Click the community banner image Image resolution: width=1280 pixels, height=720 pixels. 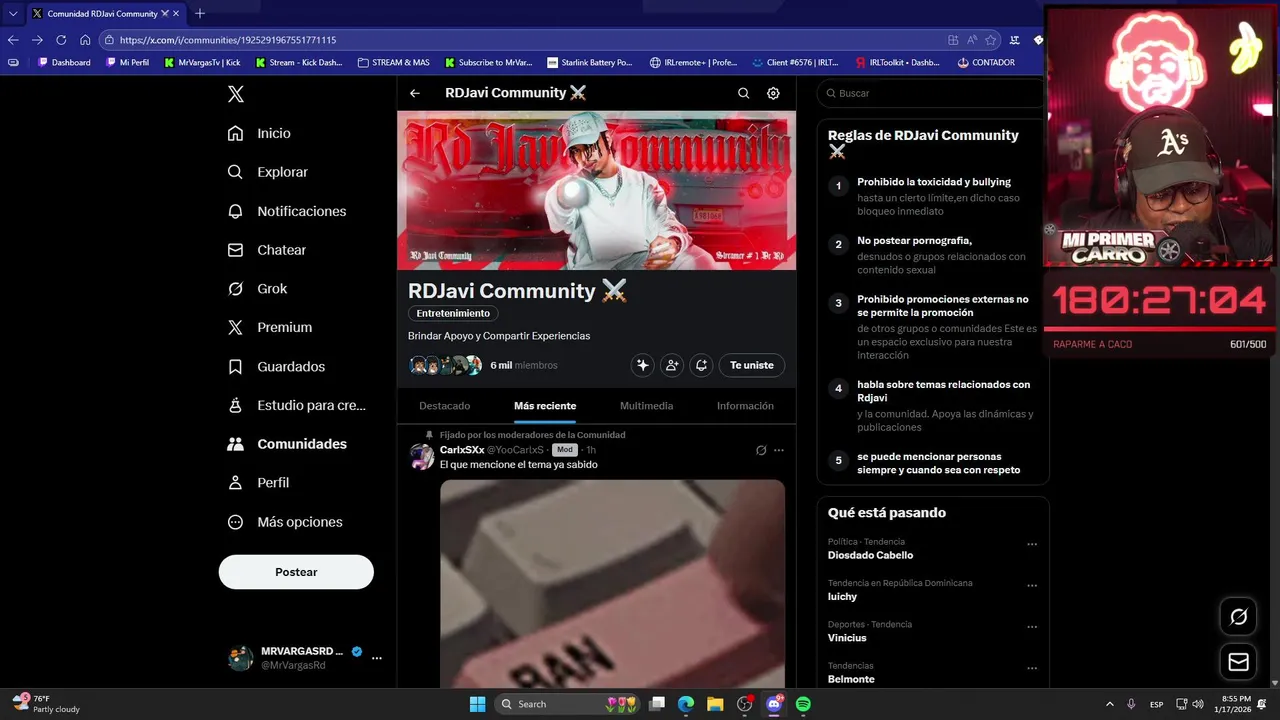(597, 190)
